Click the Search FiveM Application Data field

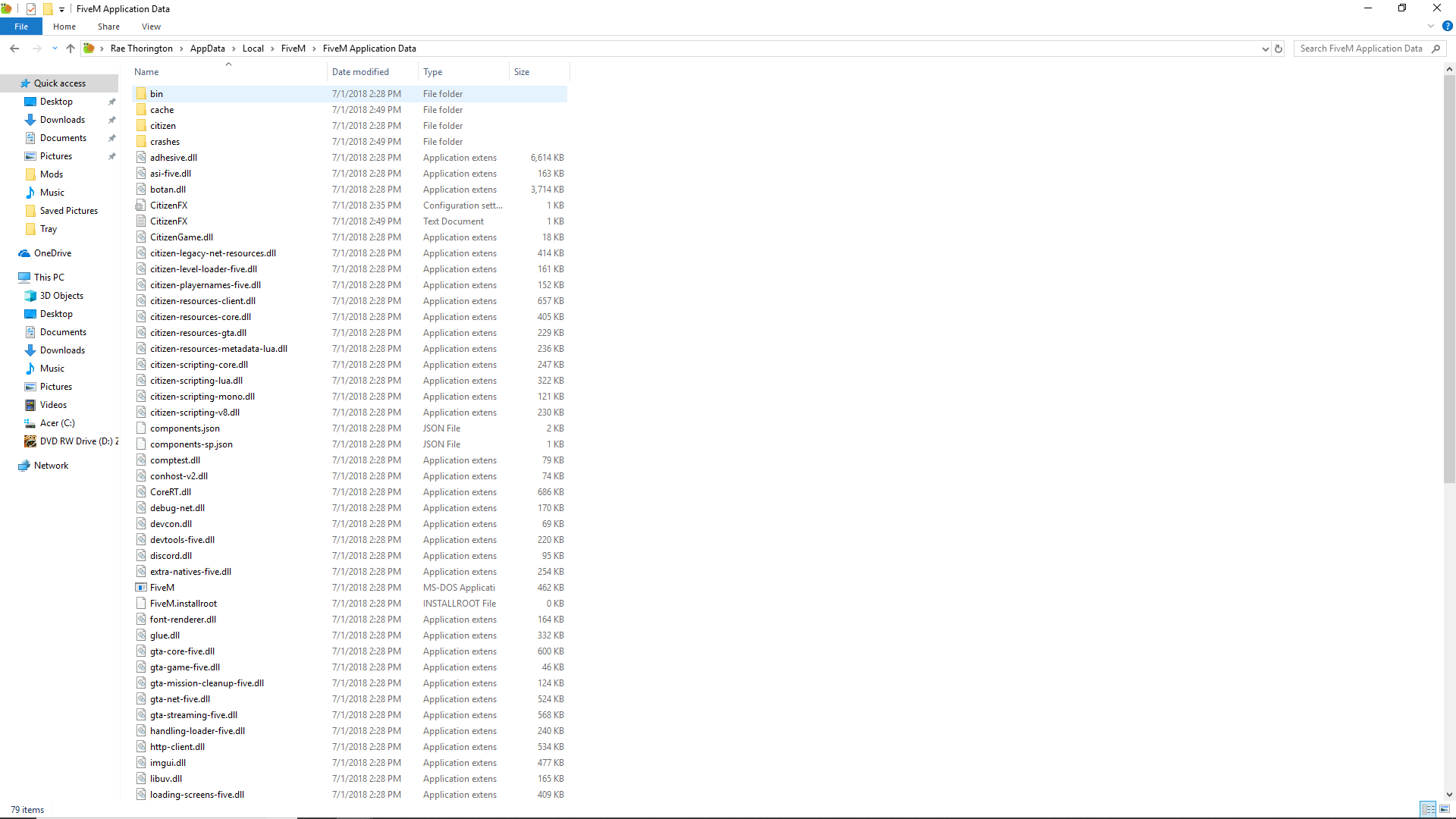(x=1361, y=49)
